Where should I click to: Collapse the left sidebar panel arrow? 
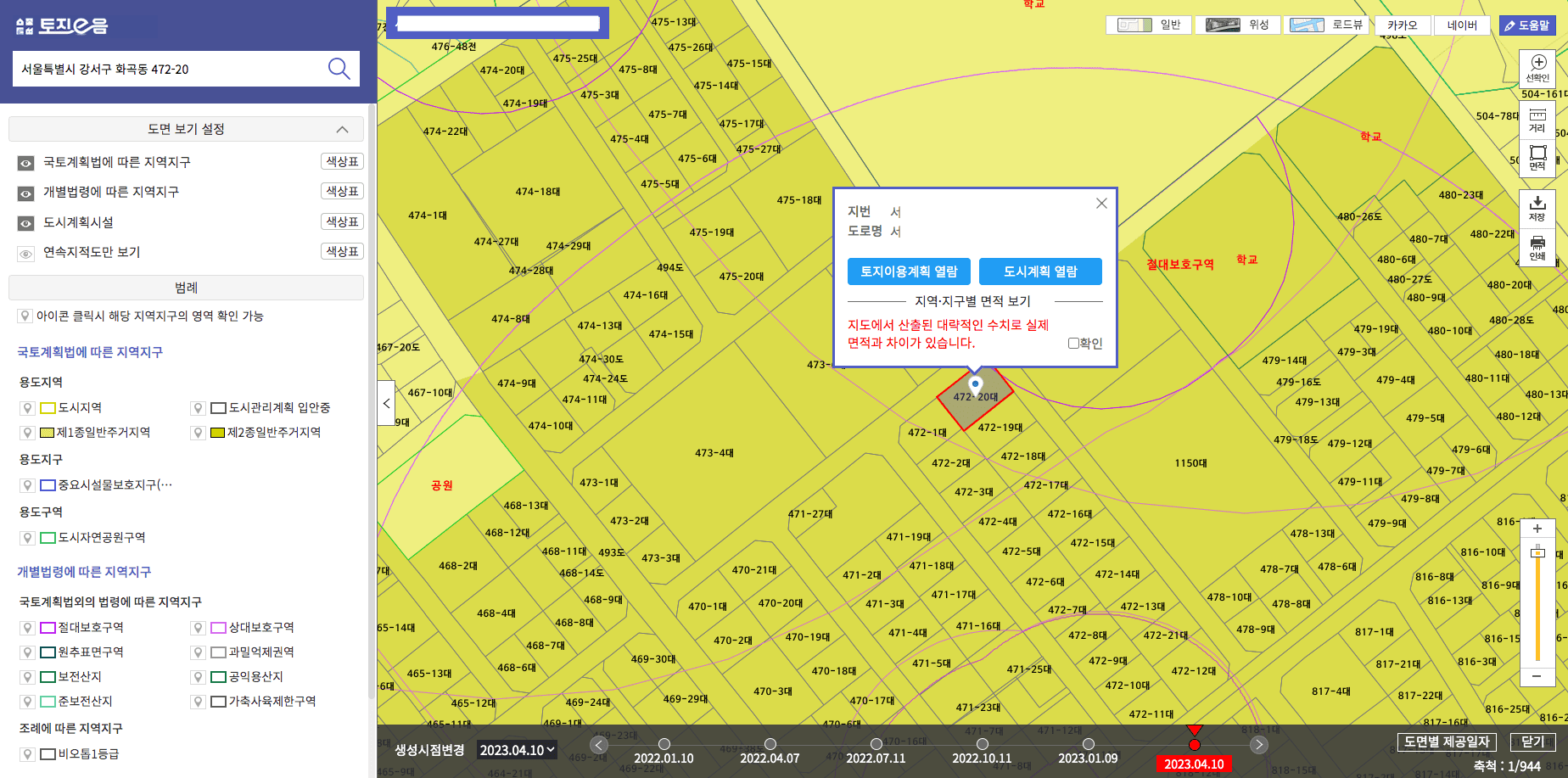(x=386, y=404)
